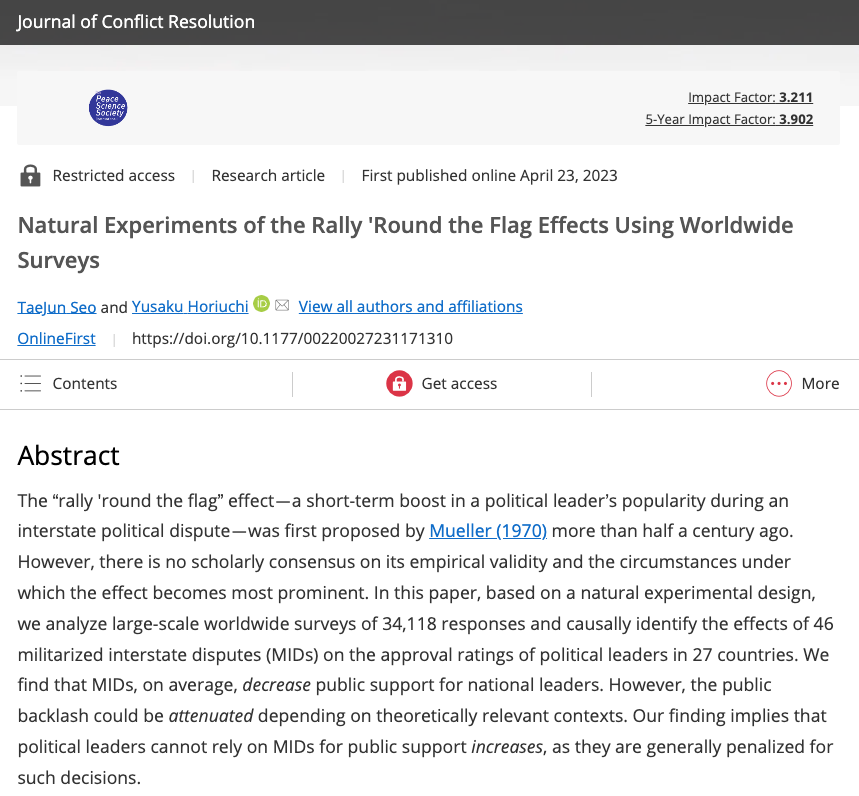The height and width of the screenshot is (796, 859).
Task: Click the author email envelope icon
Action: coord(282,305)
